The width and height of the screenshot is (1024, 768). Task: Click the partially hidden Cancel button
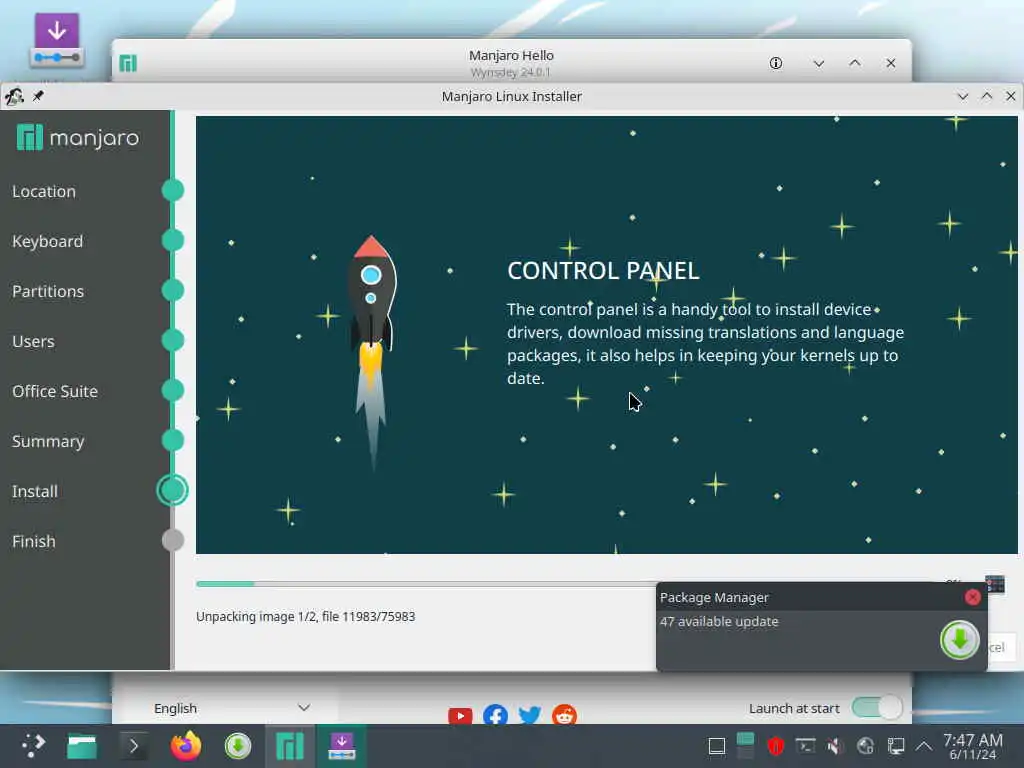tap(1001, 647)
